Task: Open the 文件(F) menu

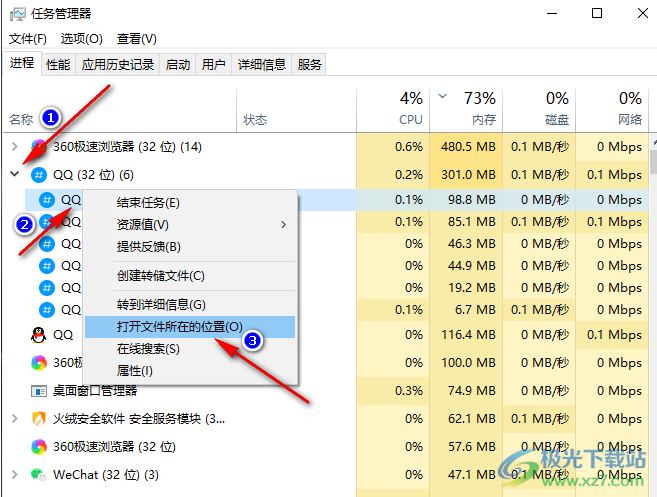Action: click(28, 39)
